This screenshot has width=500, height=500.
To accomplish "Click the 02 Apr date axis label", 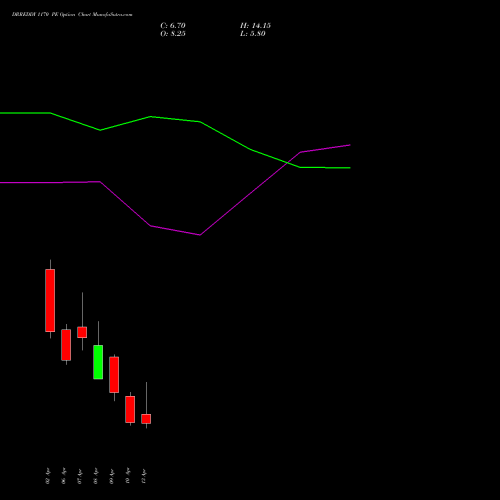I will 48,476.
